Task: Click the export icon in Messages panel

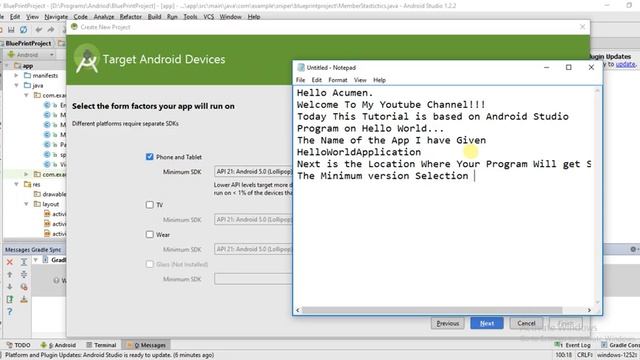Action: (10, 300)
